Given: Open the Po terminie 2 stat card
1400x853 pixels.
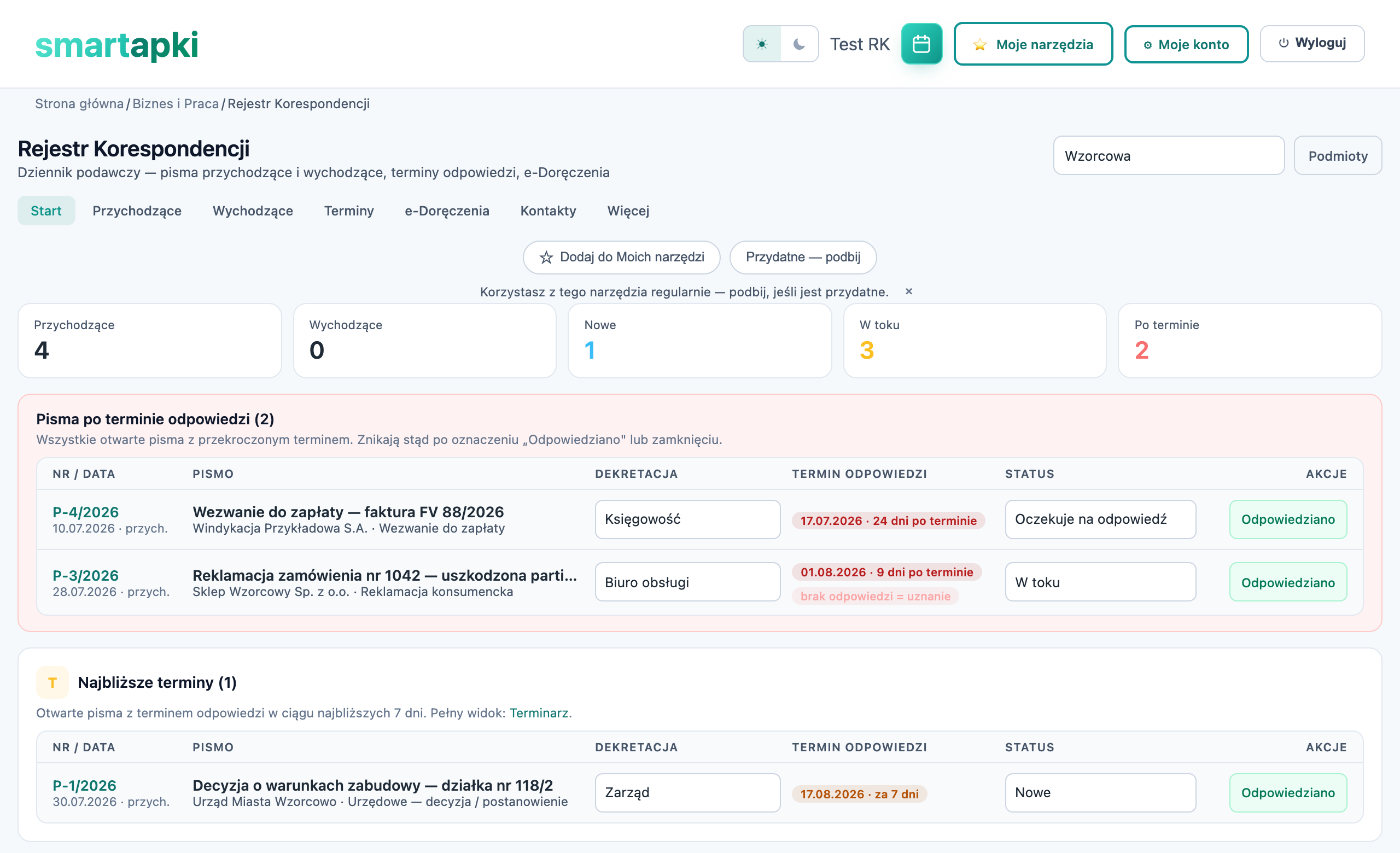Looking at the screenshot, I should [x=1250, y=341].
